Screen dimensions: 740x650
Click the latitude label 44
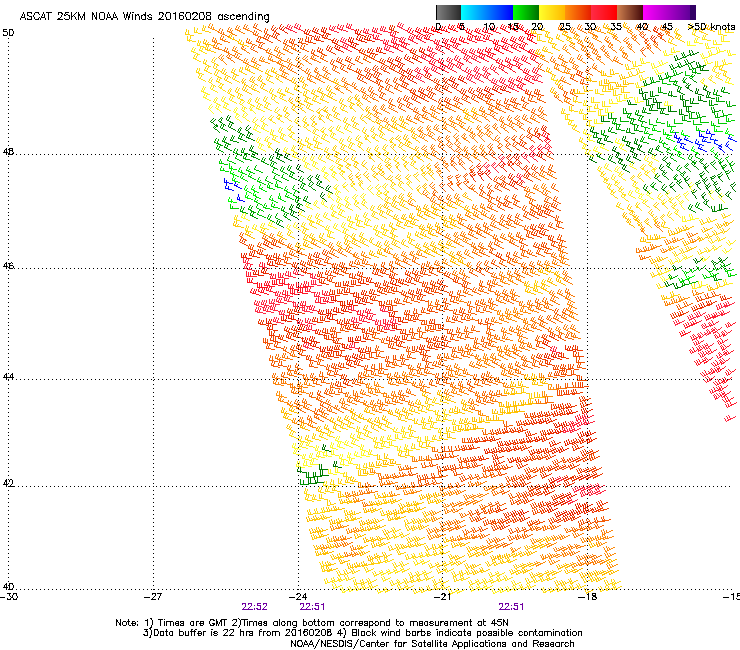pos(8,377)
